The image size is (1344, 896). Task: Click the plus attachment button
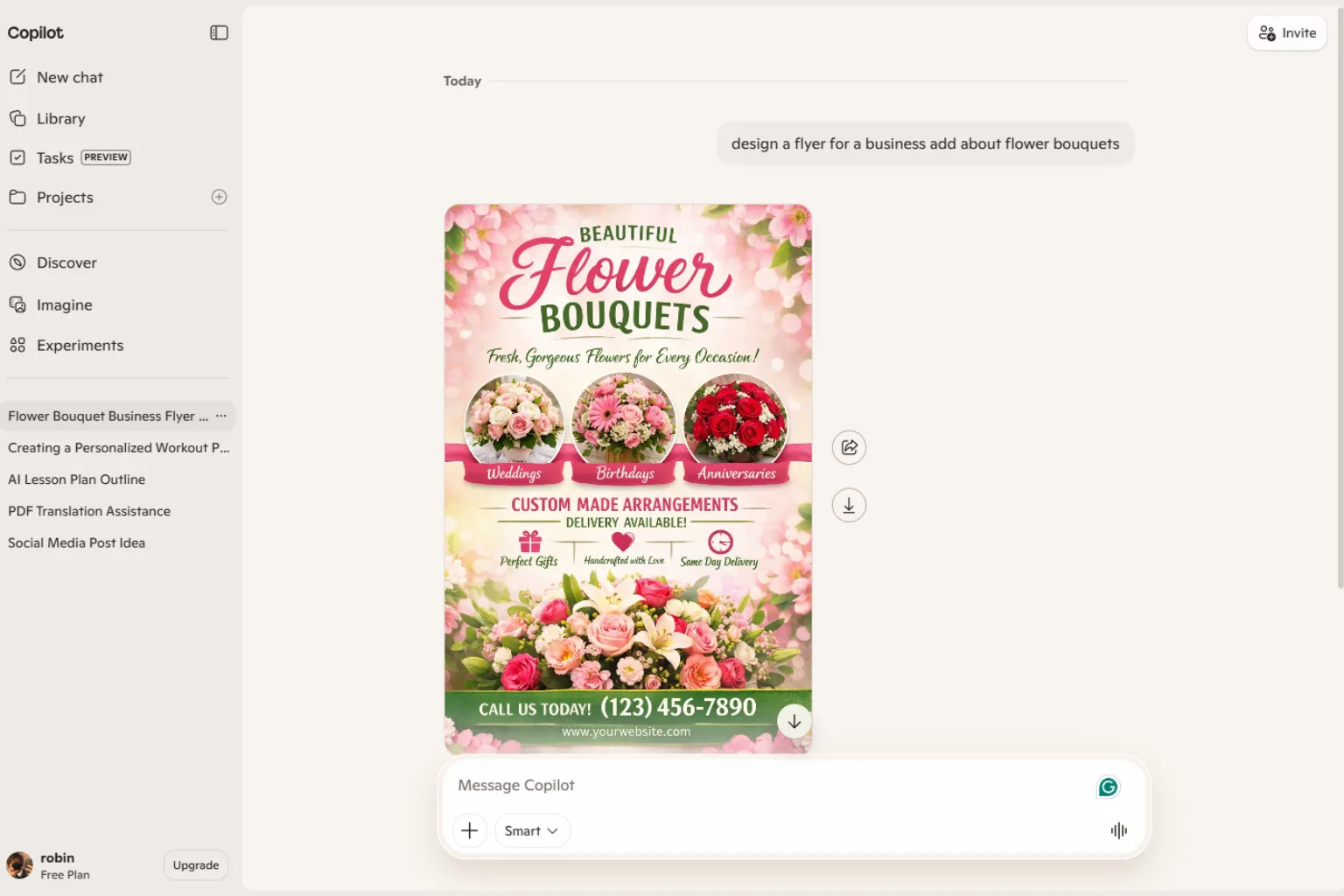(470, 830)
